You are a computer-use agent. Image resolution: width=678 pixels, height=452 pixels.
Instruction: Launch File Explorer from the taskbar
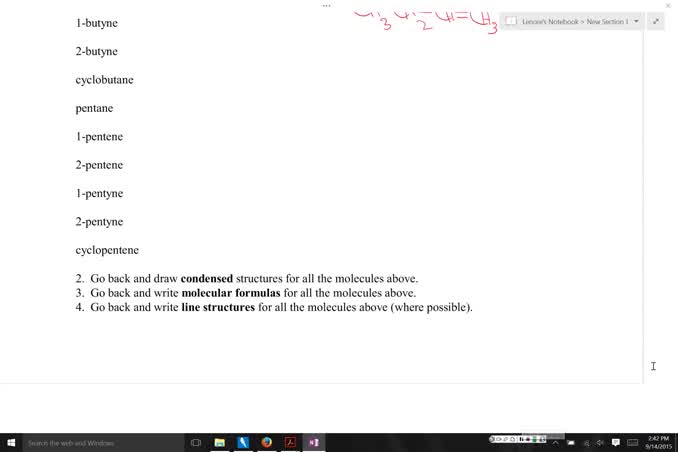tap(220, 442)
